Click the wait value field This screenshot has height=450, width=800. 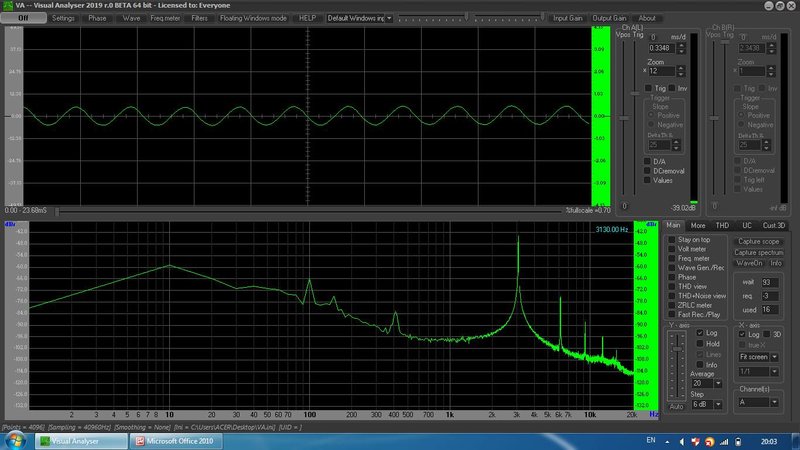point(769,282)
